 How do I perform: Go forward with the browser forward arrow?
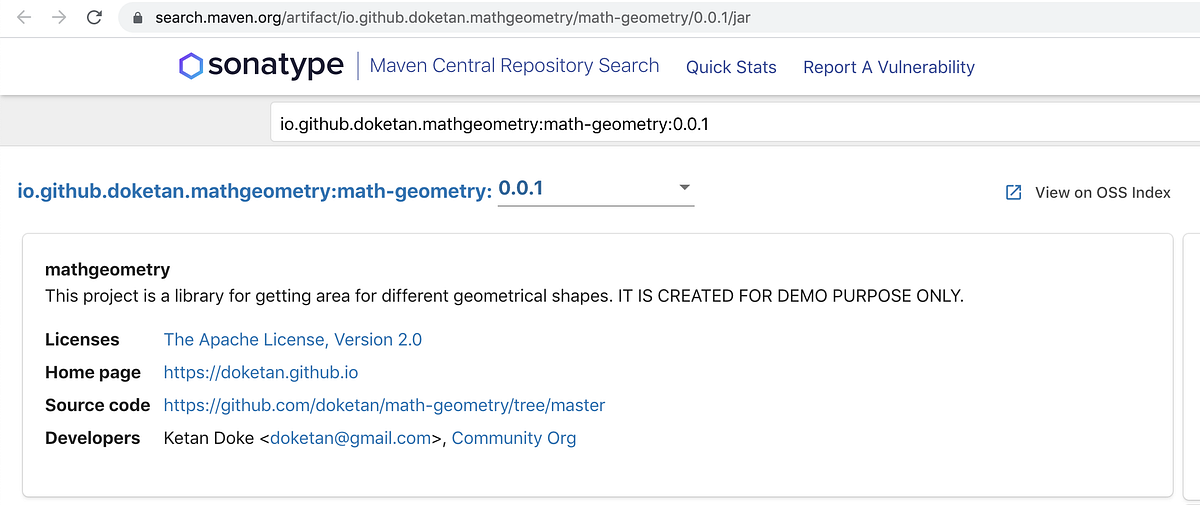59,18
